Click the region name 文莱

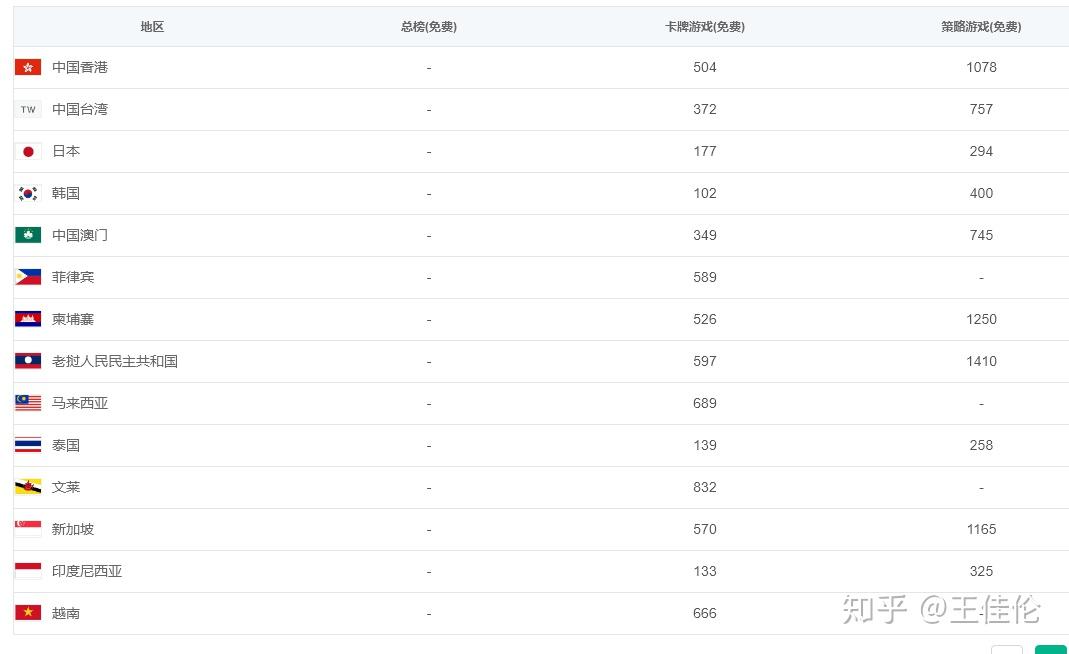coord(66,487)
